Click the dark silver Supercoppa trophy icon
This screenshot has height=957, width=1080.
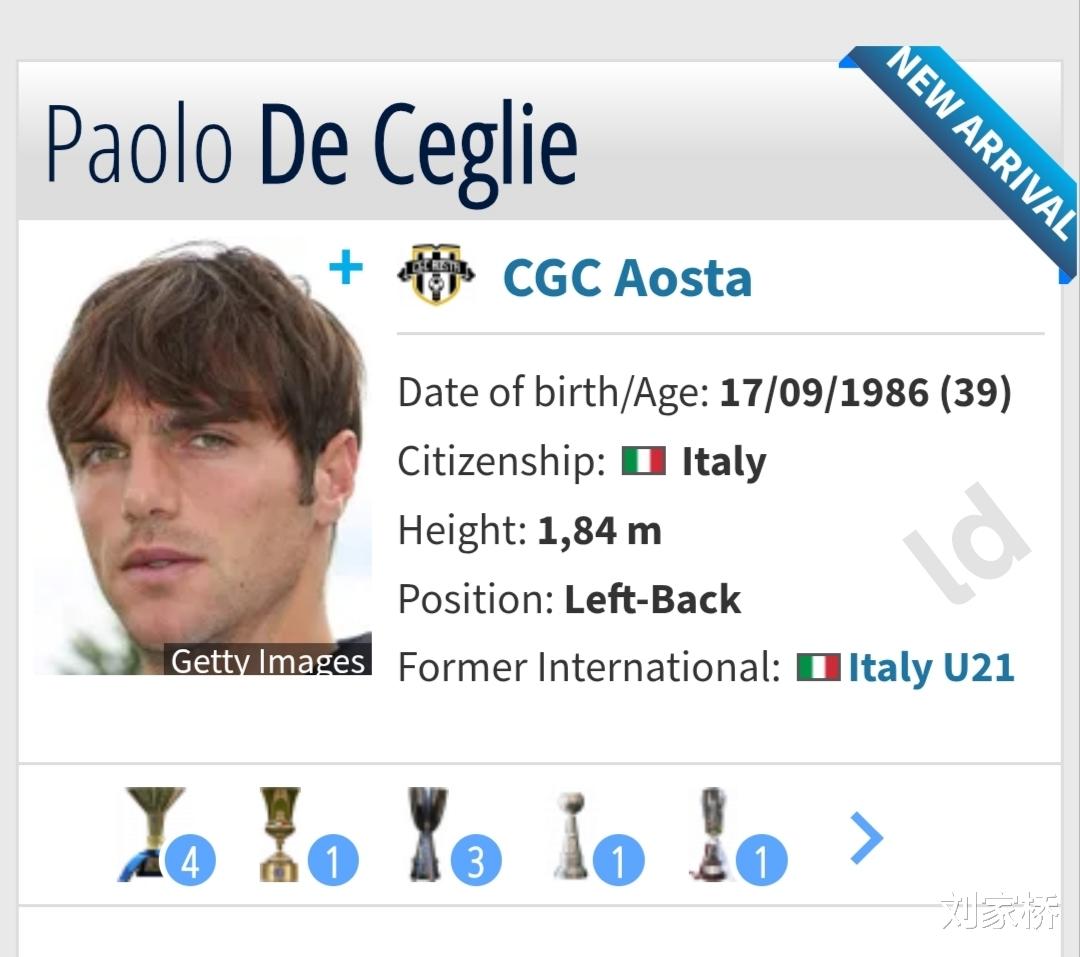coord(428,833)
